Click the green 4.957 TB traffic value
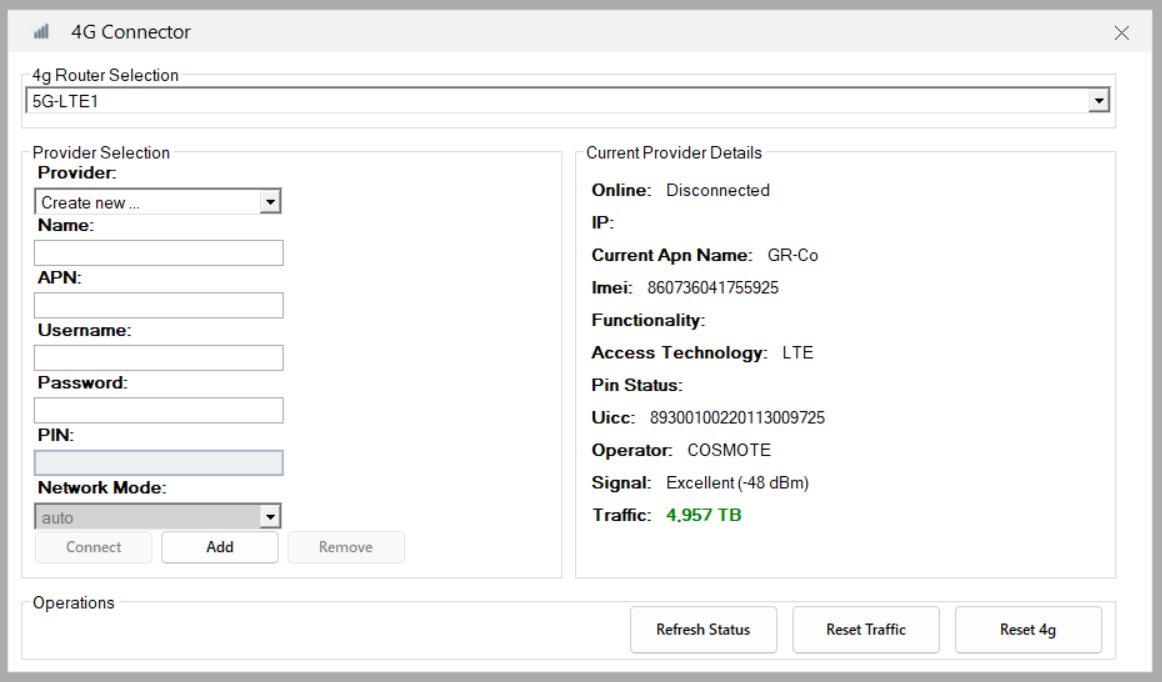1162x682 pixels. (704, 515)
